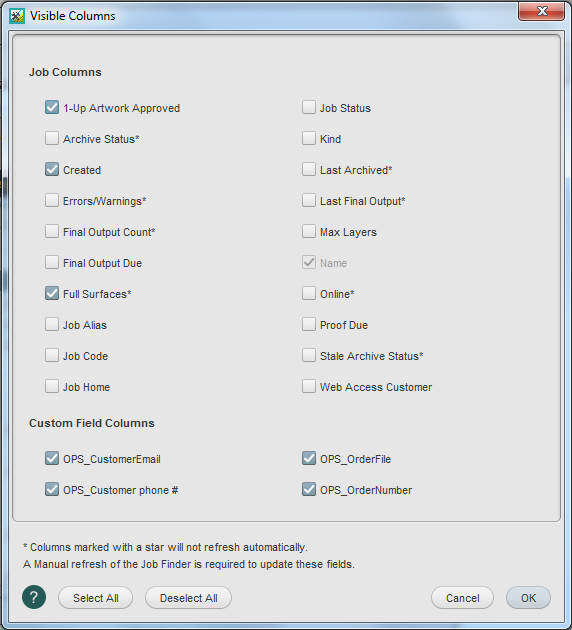Click the Deselect All button
572x630 pixels.
[188, 598]
